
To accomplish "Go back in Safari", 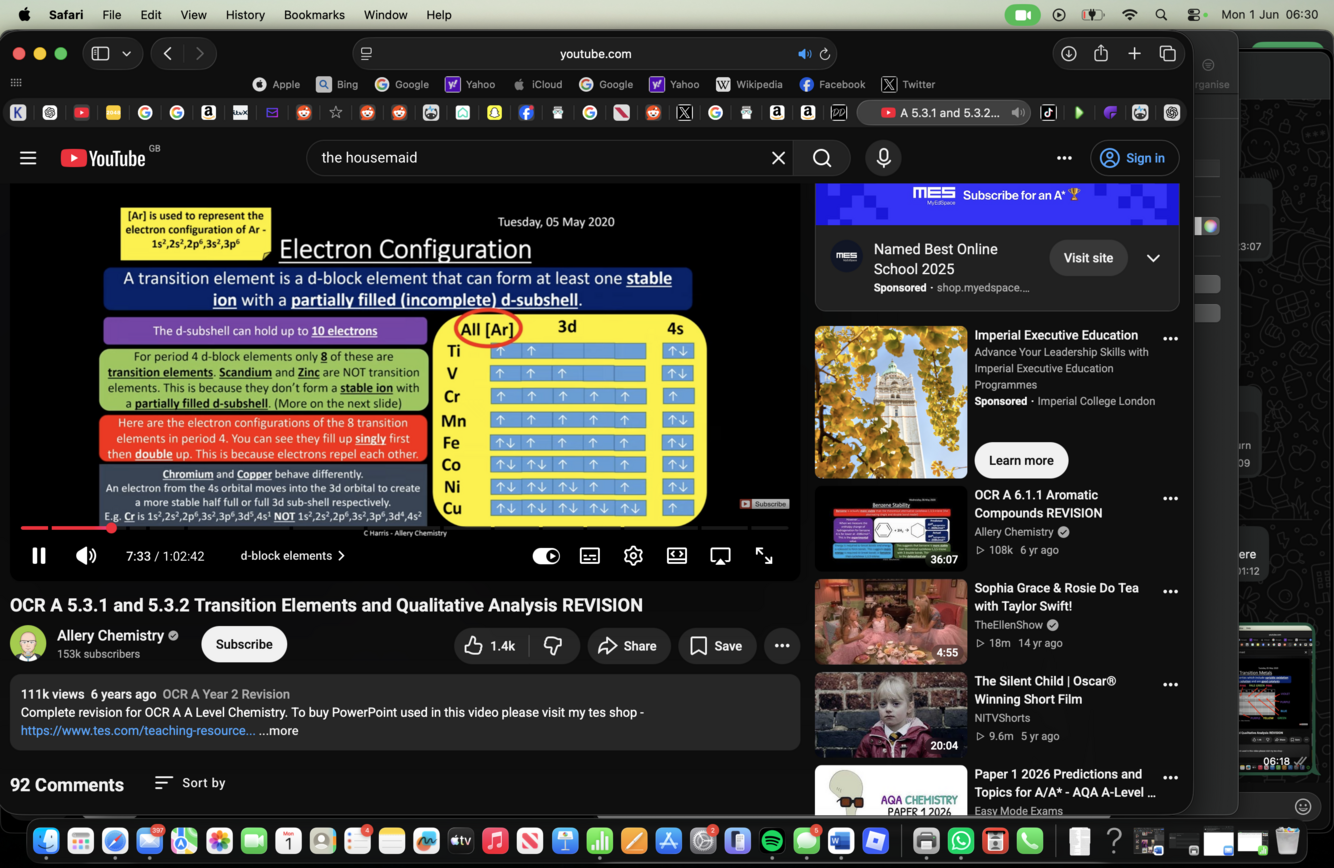I will click(168, 54).
